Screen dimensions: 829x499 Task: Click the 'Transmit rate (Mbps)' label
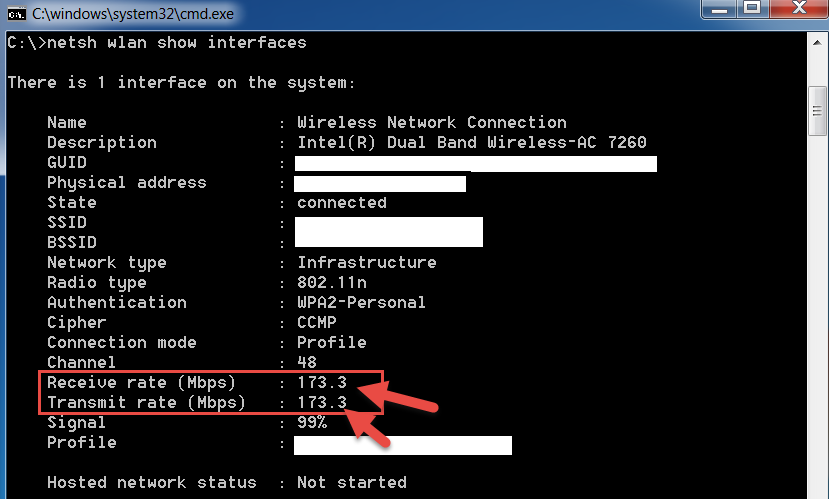point(146,403)
